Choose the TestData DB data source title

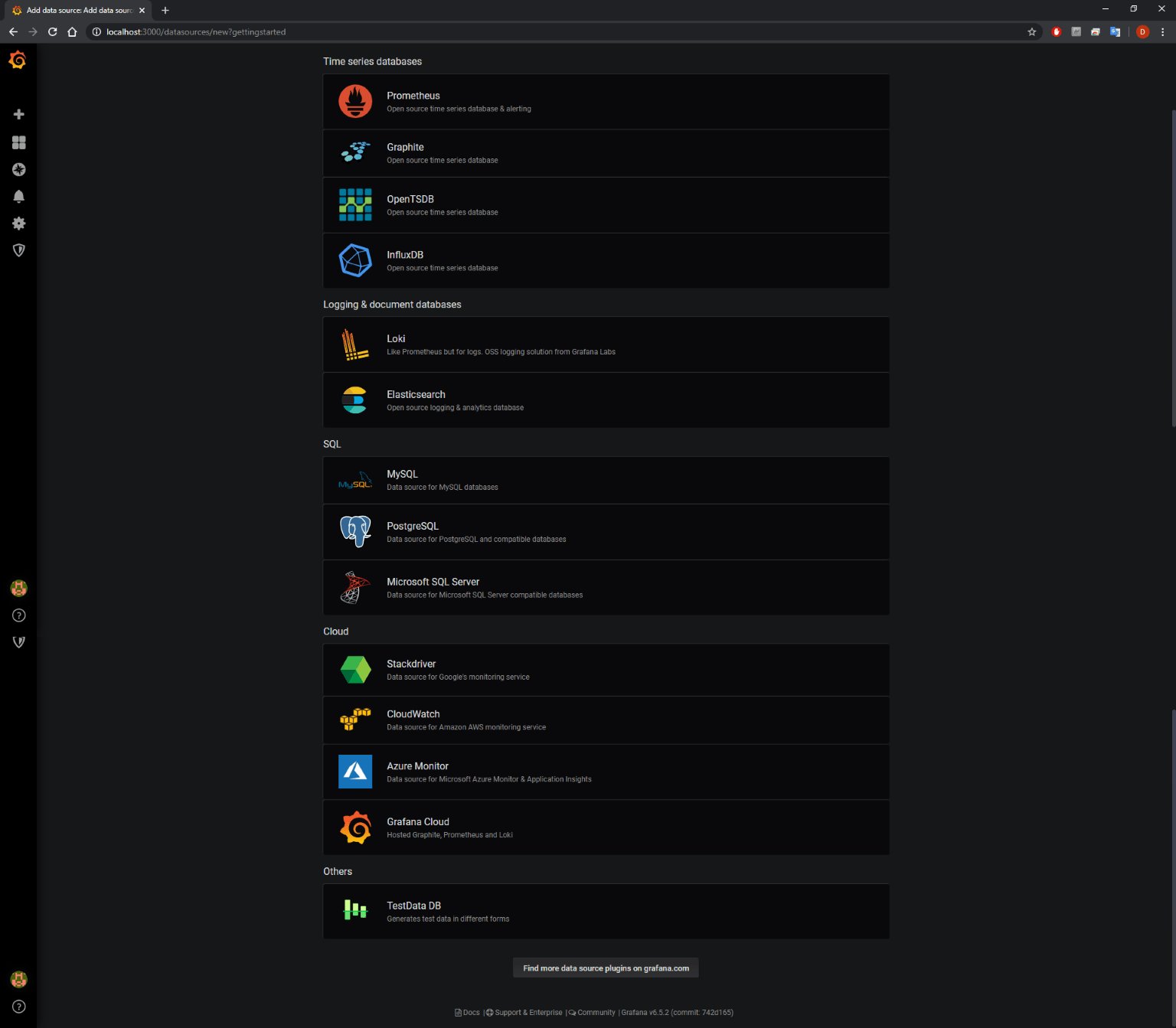pos(413,906)
